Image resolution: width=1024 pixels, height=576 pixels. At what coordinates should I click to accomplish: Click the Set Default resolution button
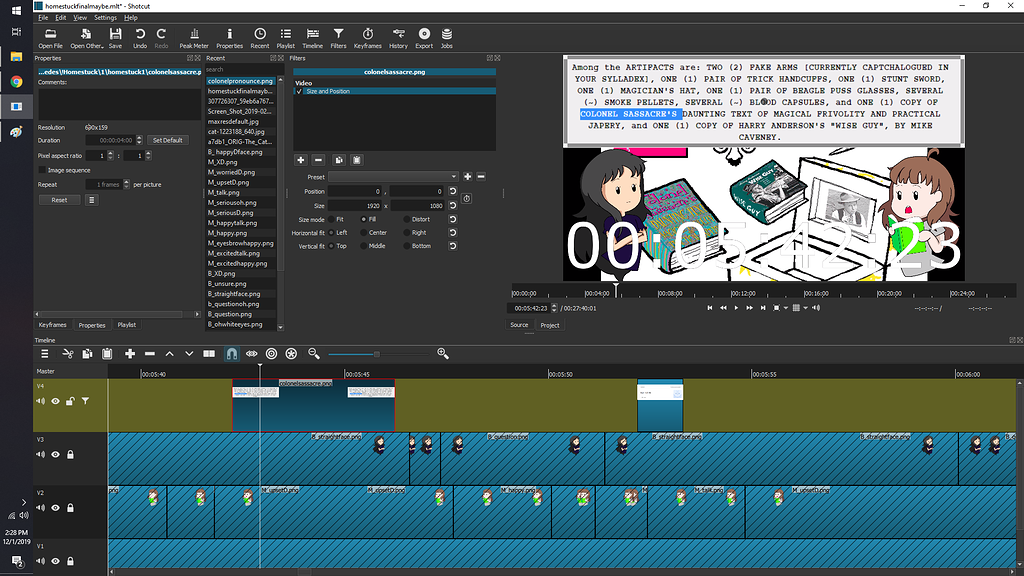click(167, 139)
